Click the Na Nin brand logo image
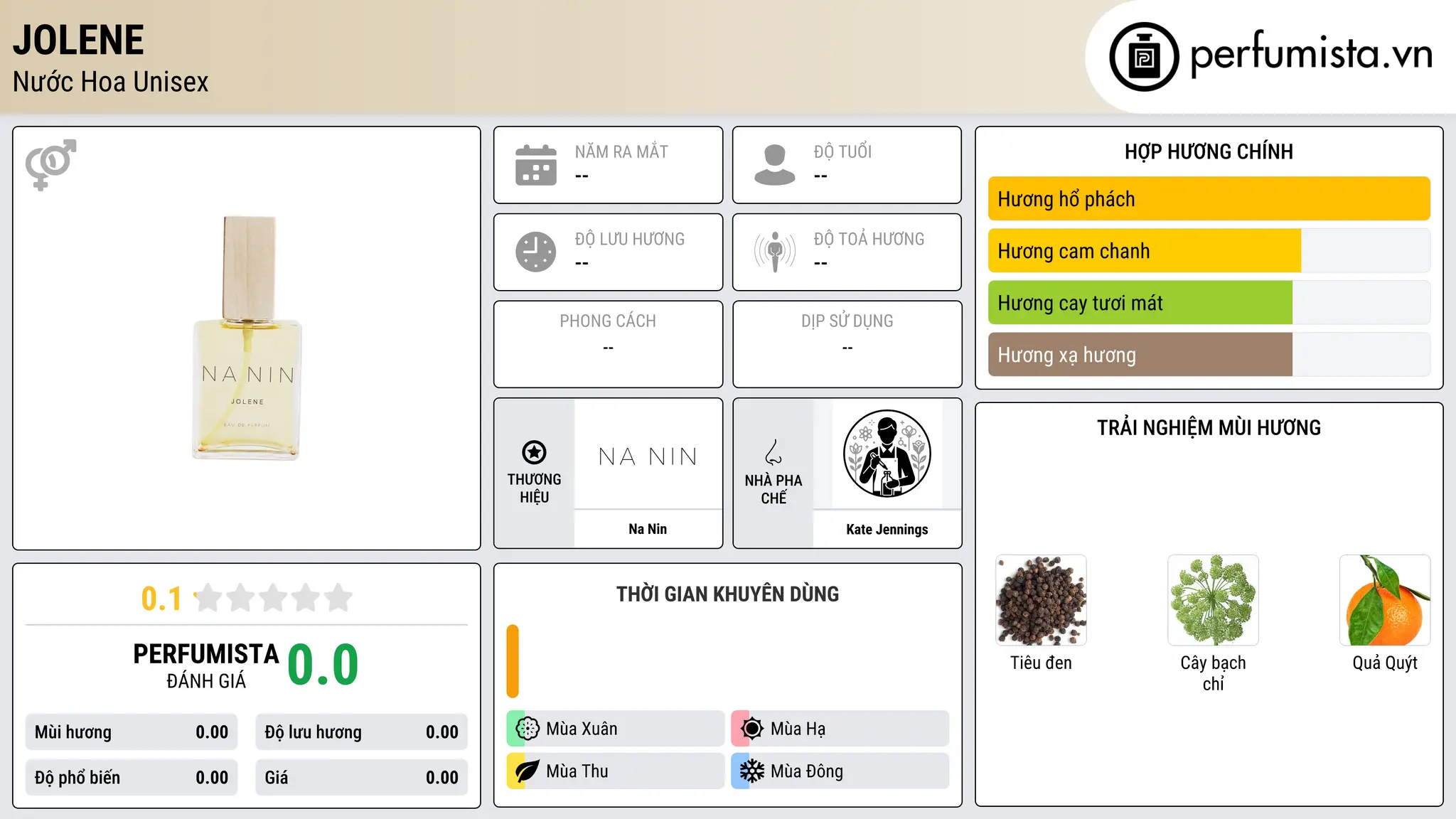 (x=648, y=455)
